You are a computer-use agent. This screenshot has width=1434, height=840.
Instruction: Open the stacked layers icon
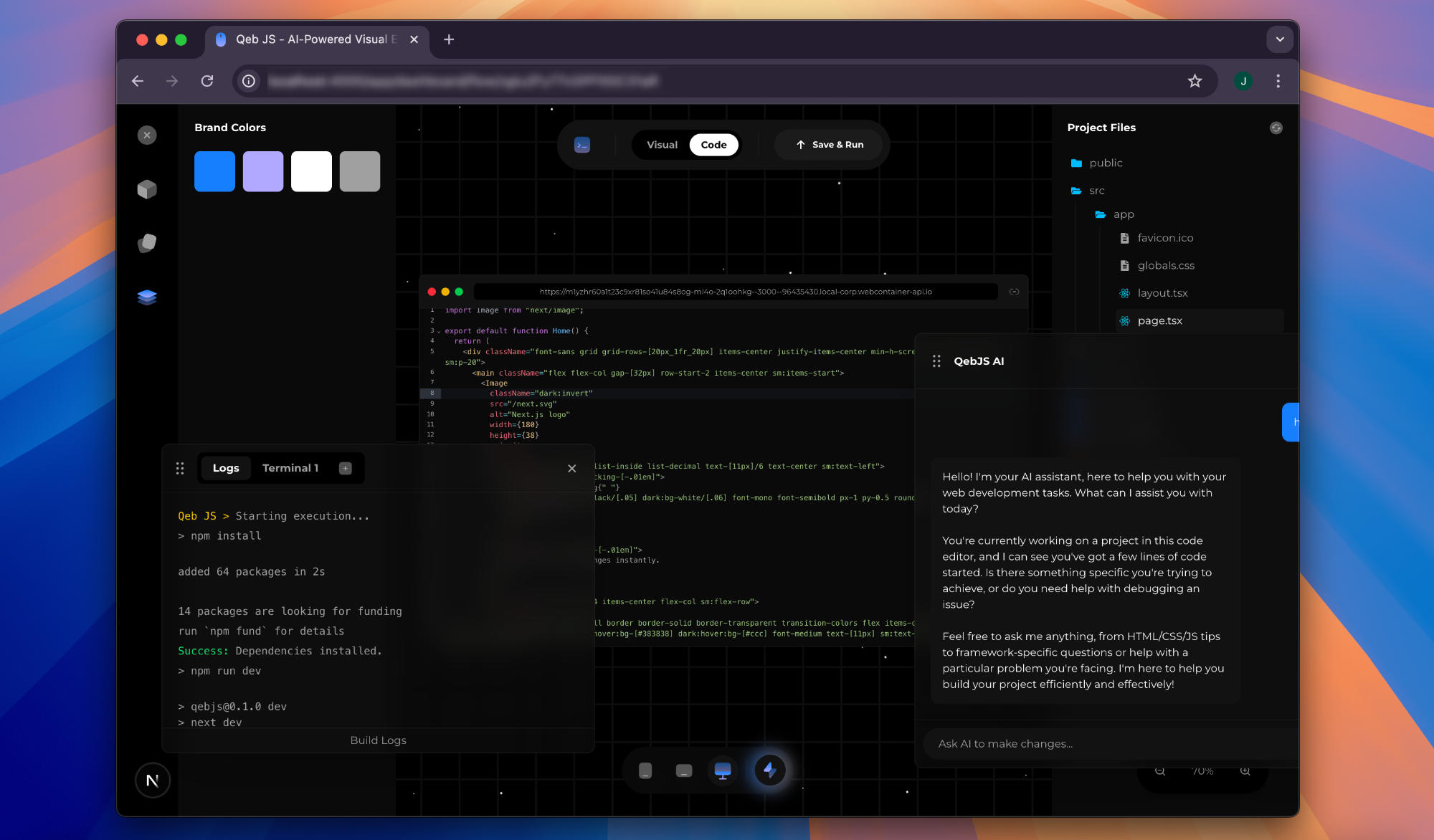click(147, 297)
